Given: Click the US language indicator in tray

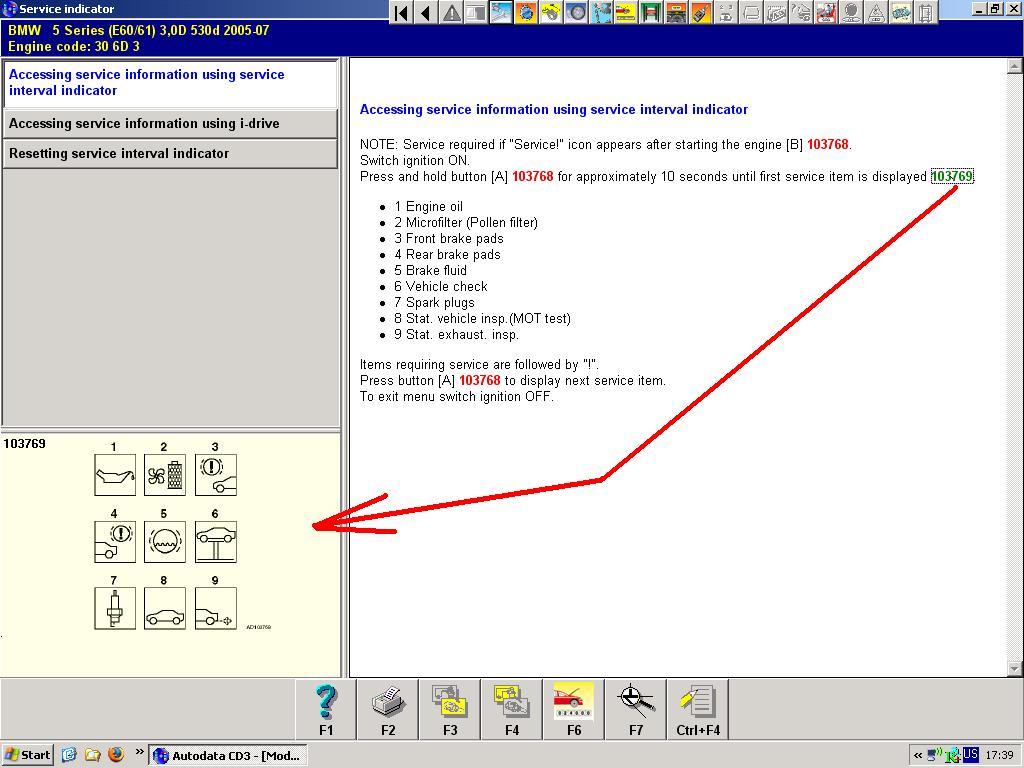Looking at the screenshot, I should click(970, 755).
